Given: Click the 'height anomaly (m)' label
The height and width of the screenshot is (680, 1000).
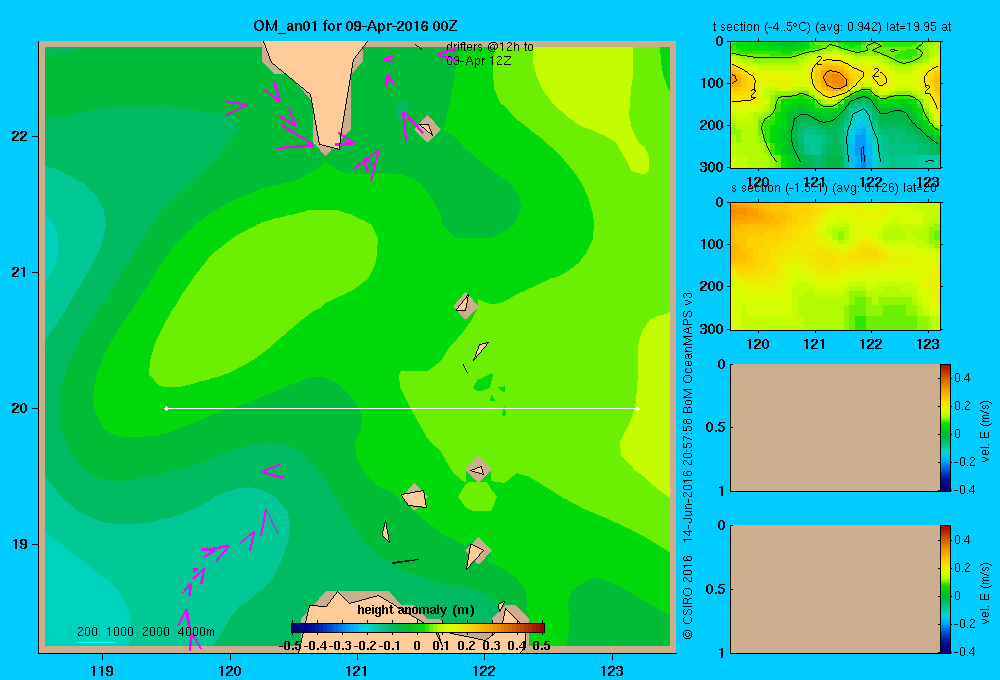Looking at the screenshot, I should [416, 610].
